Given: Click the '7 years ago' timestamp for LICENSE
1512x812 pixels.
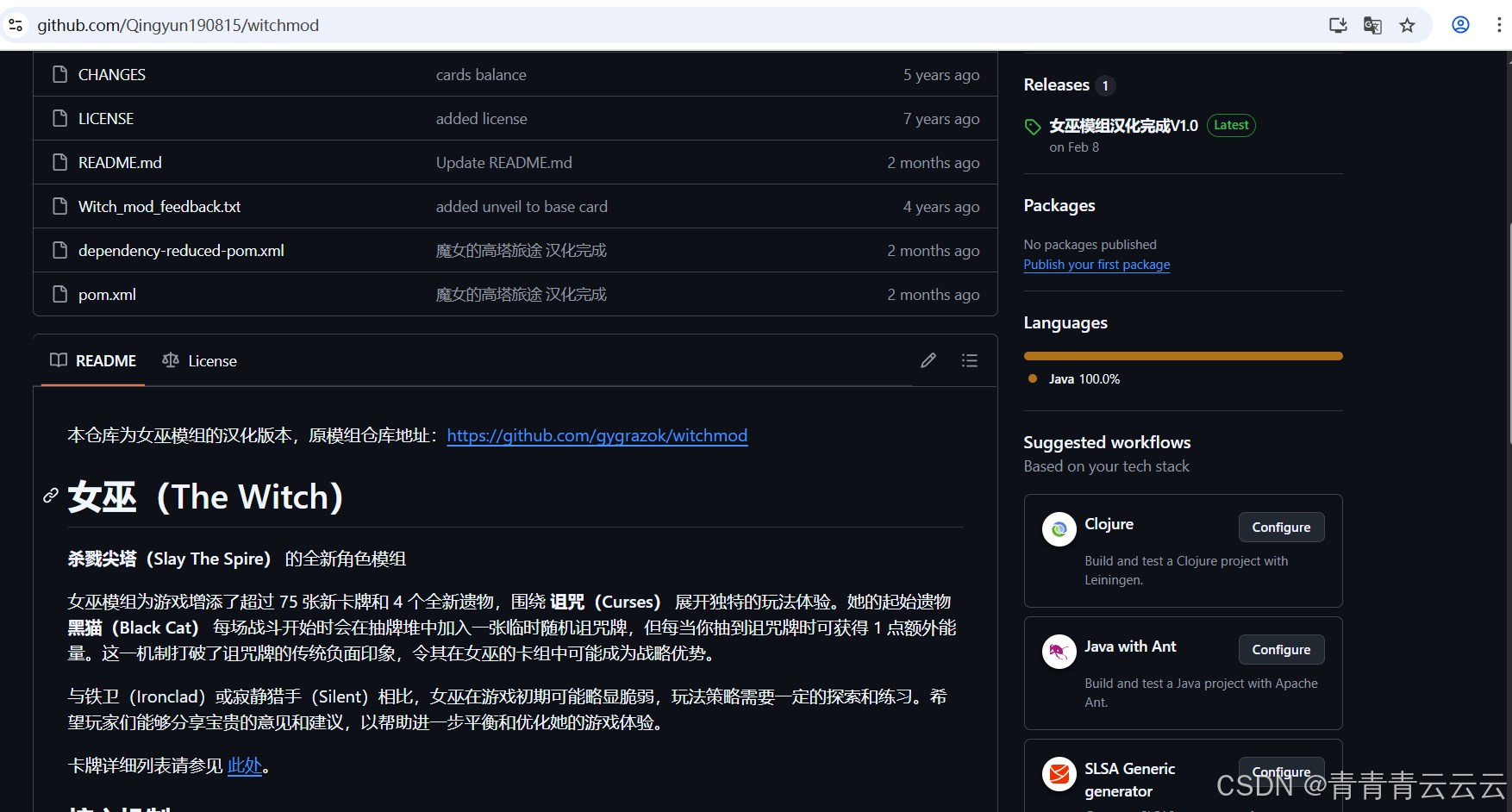Looking at the screenshot, I should [941, 119].
